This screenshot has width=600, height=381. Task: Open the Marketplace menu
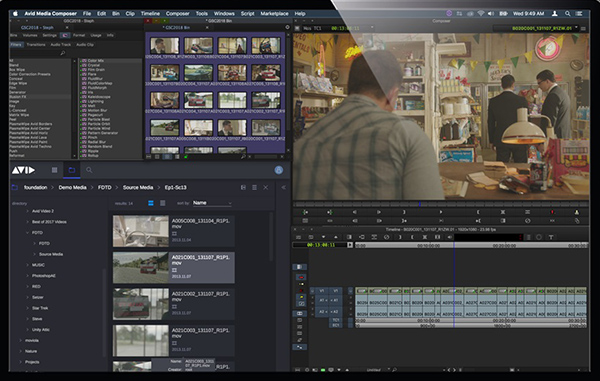pyautogui.click(x=274, y=13)
